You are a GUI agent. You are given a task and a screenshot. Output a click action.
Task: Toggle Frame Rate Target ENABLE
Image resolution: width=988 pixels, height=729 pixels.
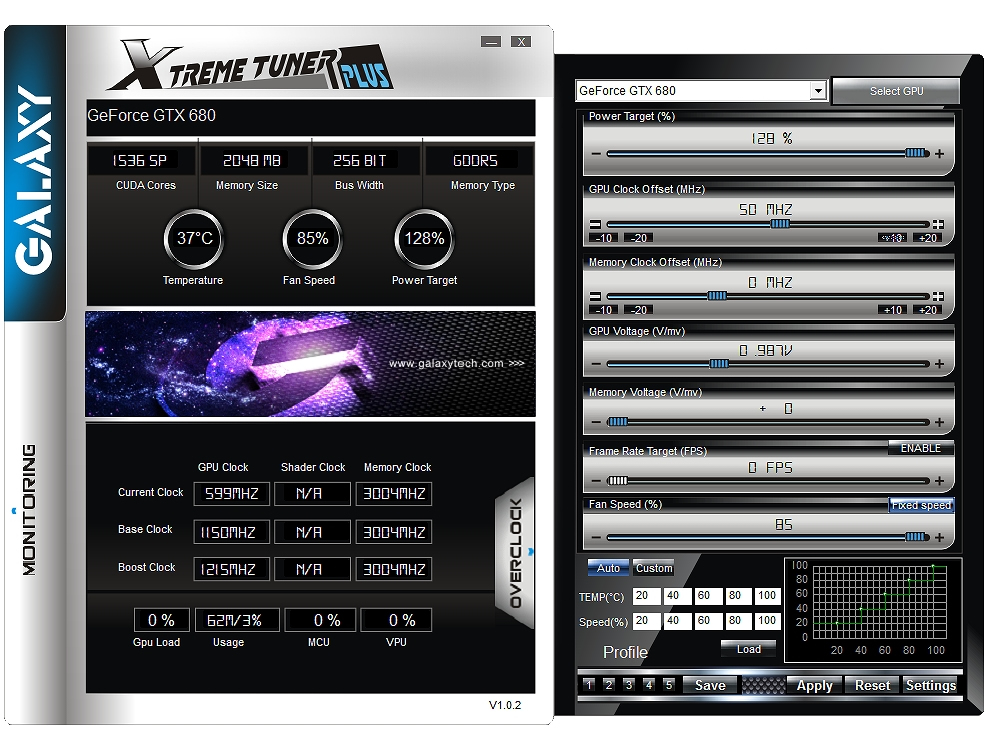coord(921,448)
